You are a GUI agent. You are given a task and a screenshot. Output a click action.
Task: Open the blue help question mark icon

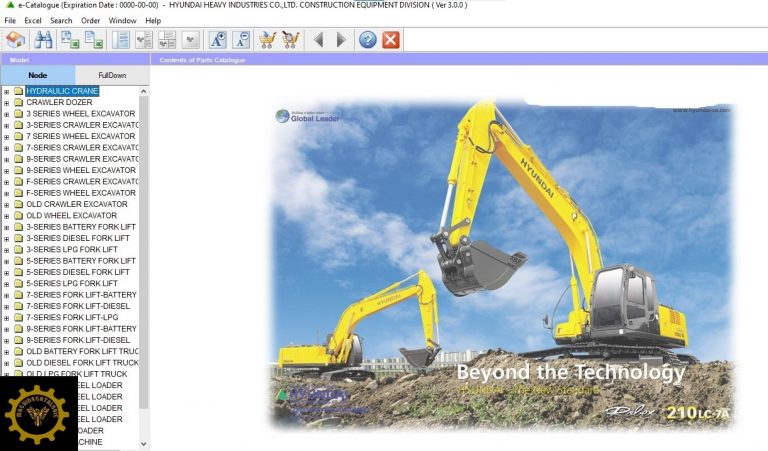click(x=367, y=40)
